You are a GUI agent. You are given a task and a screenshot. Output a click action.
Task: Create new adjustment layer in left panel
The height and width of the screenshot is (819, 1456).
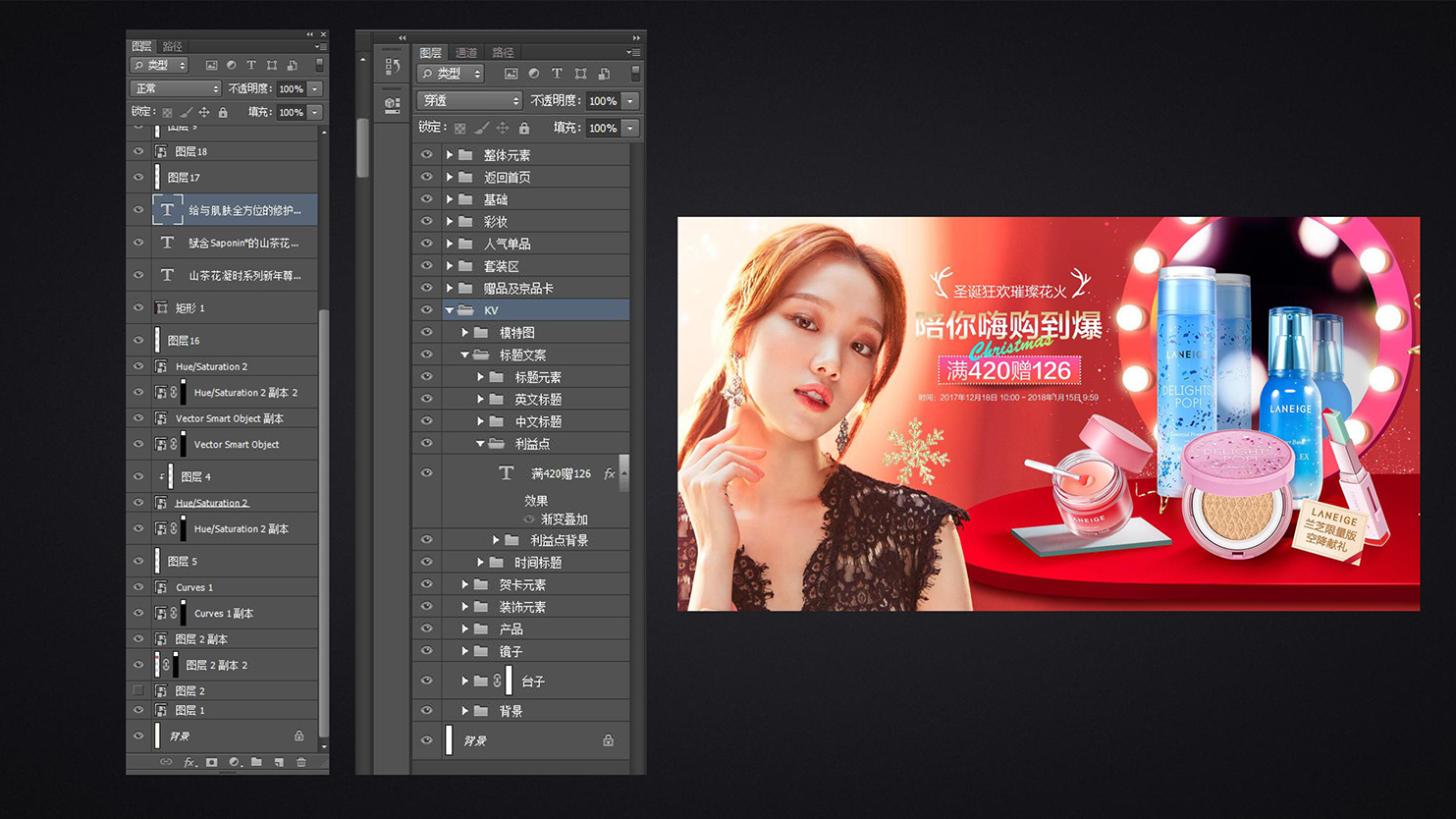[x=234, y=763]
